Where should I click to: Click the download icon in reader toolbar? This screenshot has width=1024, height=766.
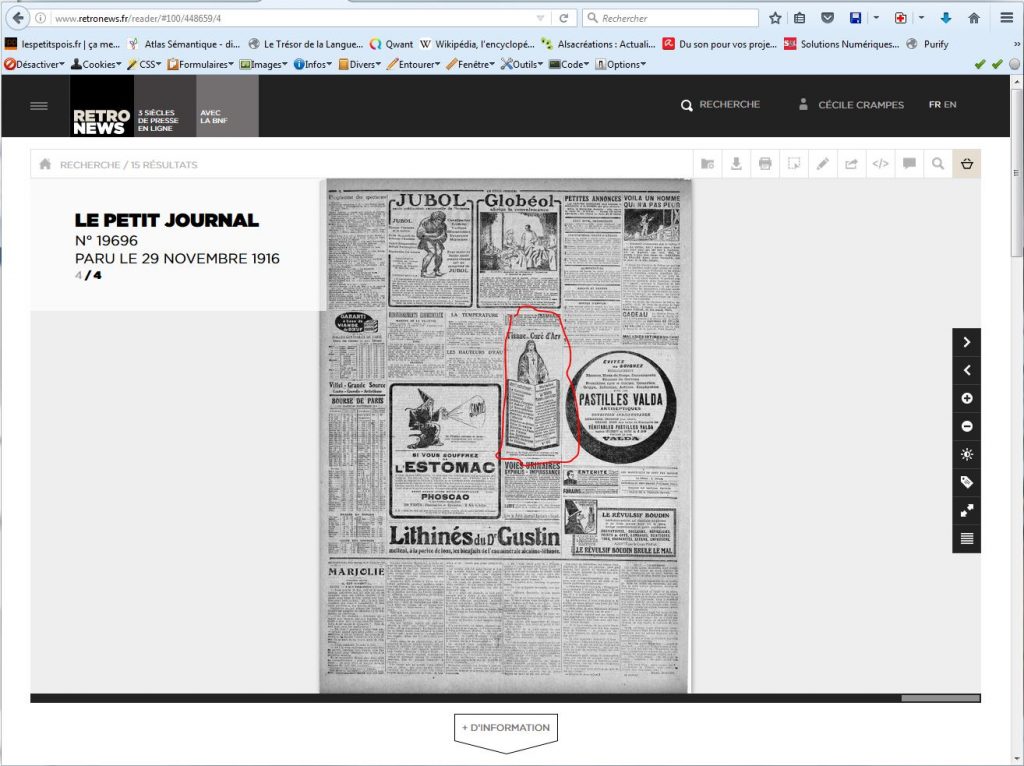(x=736, y=164)
